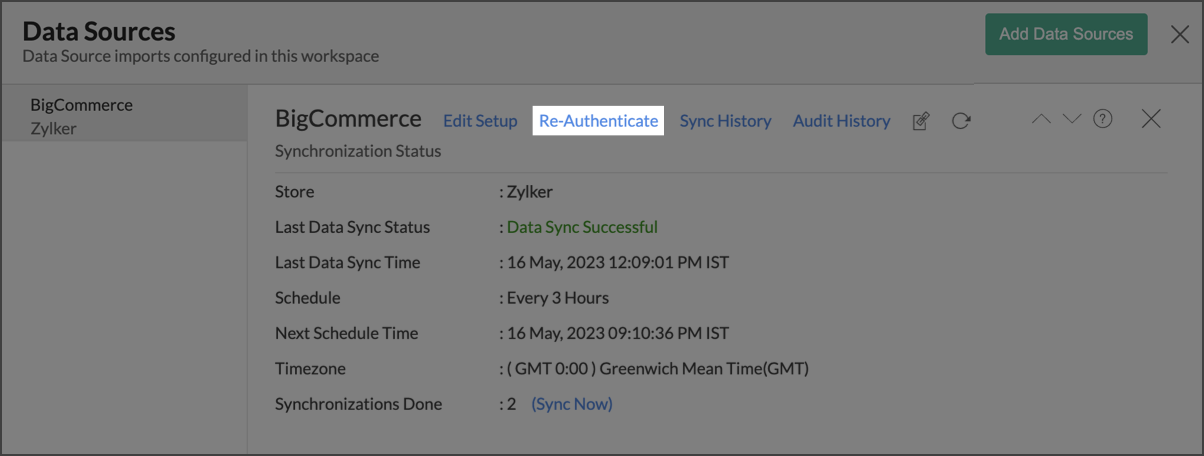This screenshot has width=1204, height=456.
Task: View the Sync History
Action: [725, 121]
